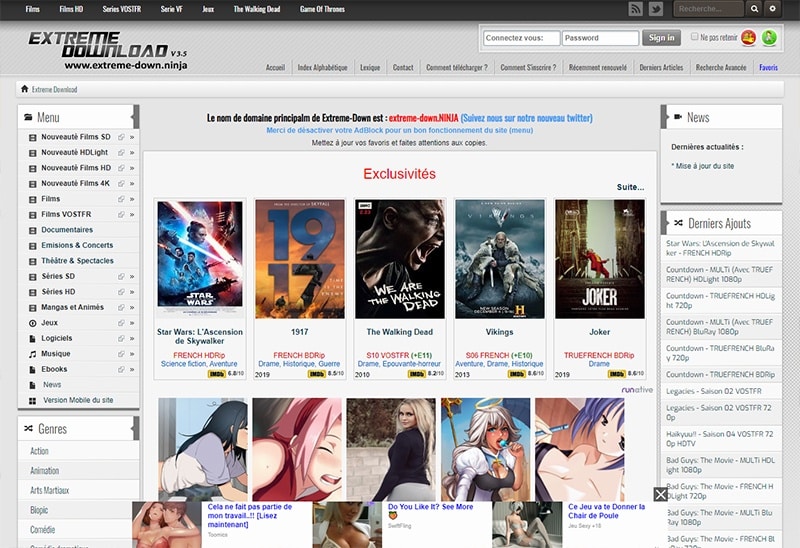Click the Password input field
The image size is (800, 548).
pyautogui.click(x=600, y=38)
